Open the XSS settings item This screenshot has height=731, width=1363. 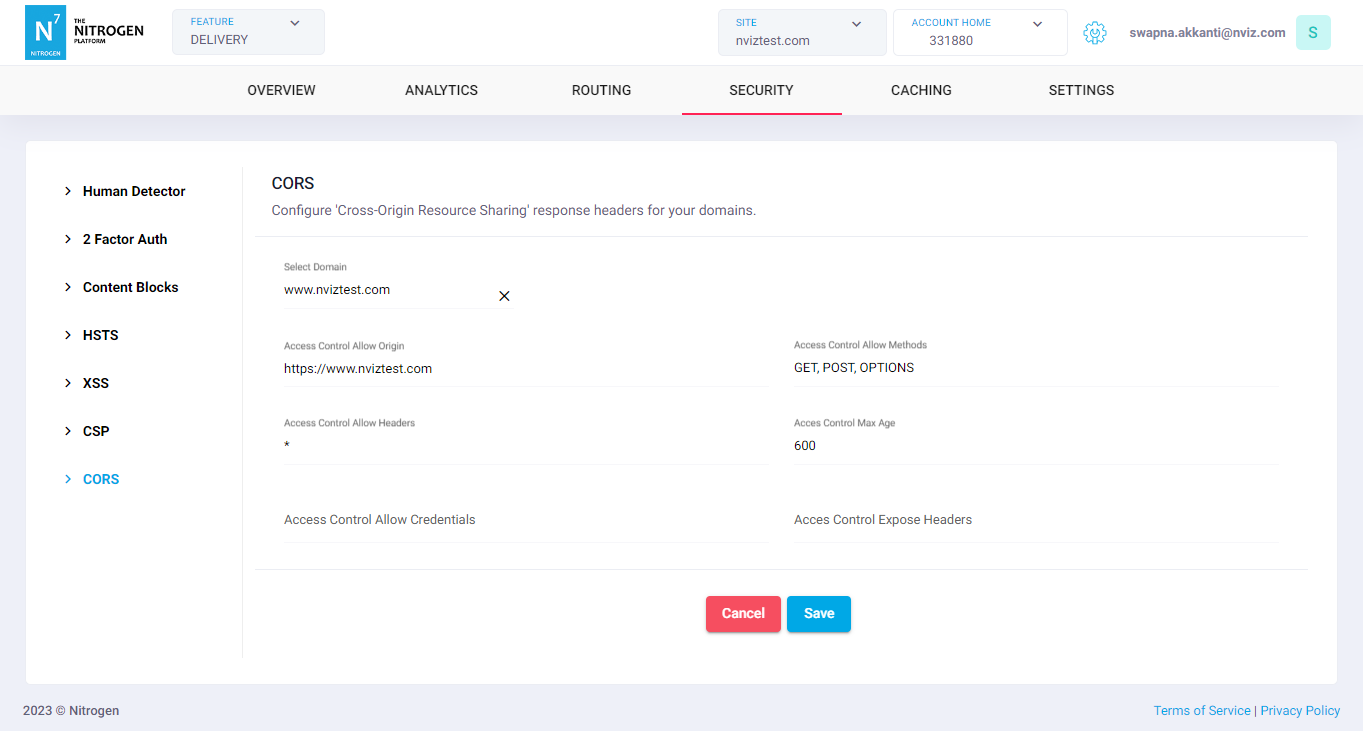(96, 383)
